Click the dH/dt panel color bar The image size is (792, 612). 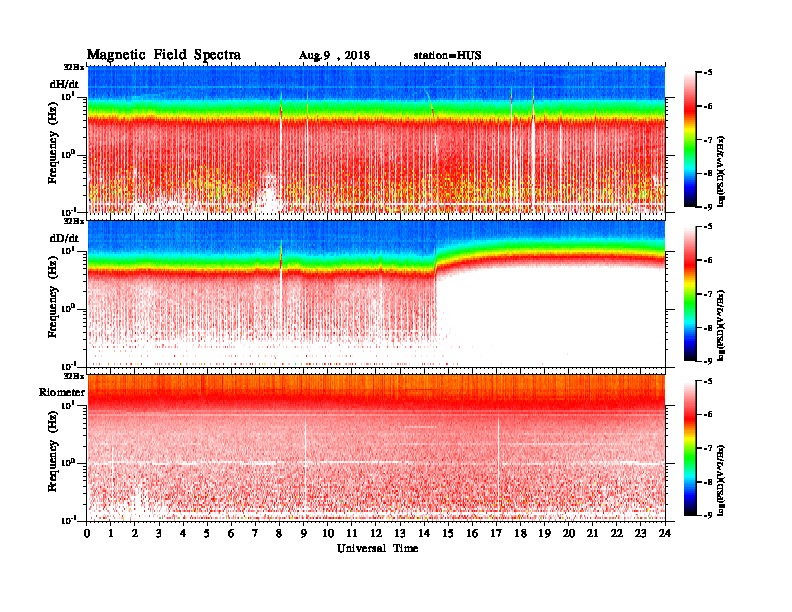click(x=690, y=139)
